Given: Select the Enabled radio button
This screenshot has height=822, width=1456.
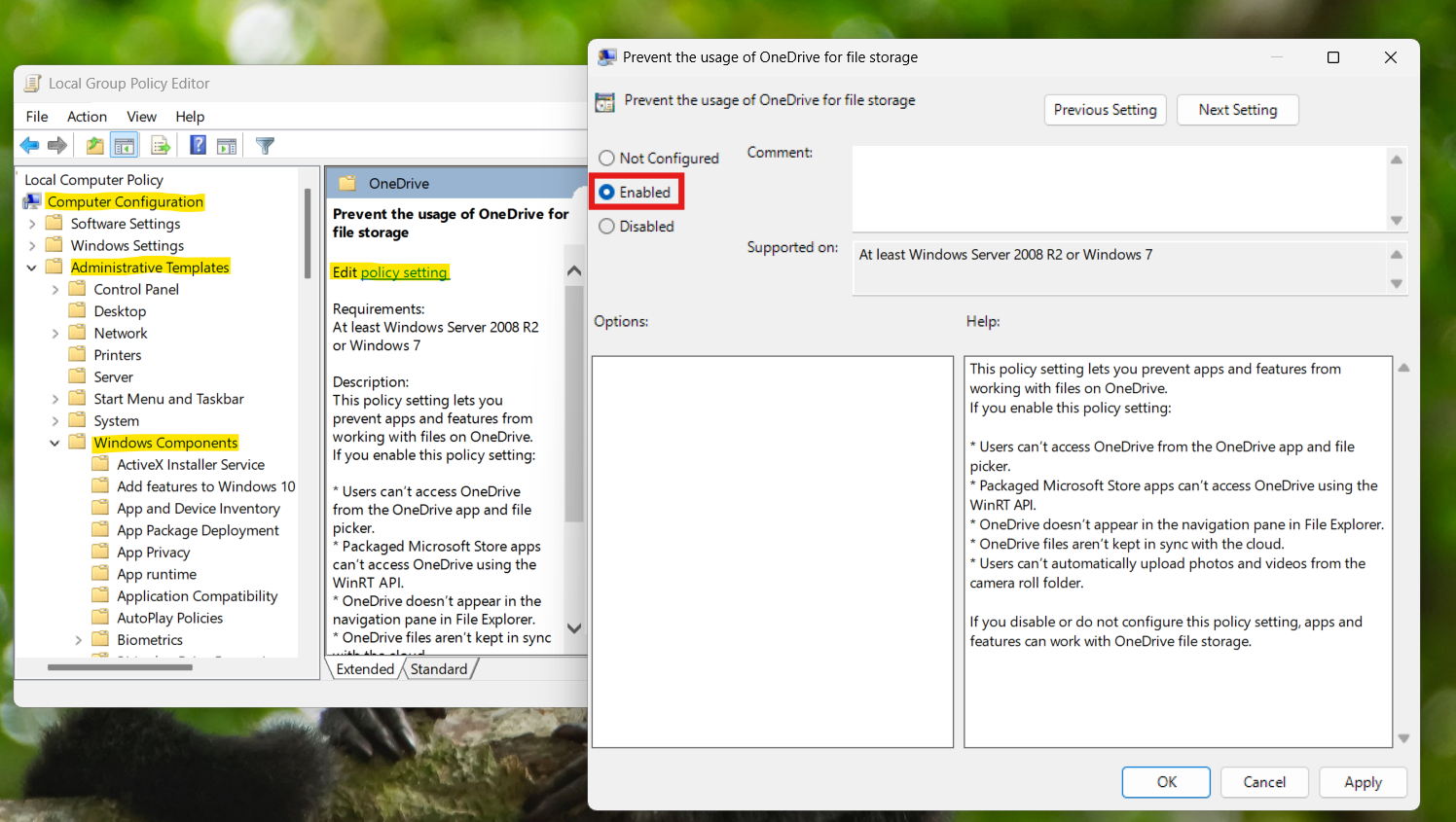Looking at the screenshot, I should pos(606,192).
